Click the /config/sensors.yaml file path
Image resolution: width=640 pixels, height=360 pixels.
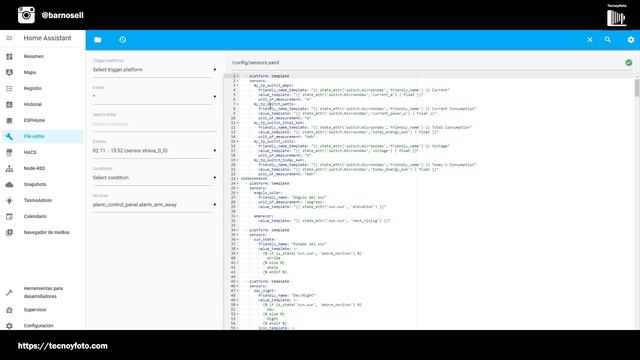coord(256,62)
